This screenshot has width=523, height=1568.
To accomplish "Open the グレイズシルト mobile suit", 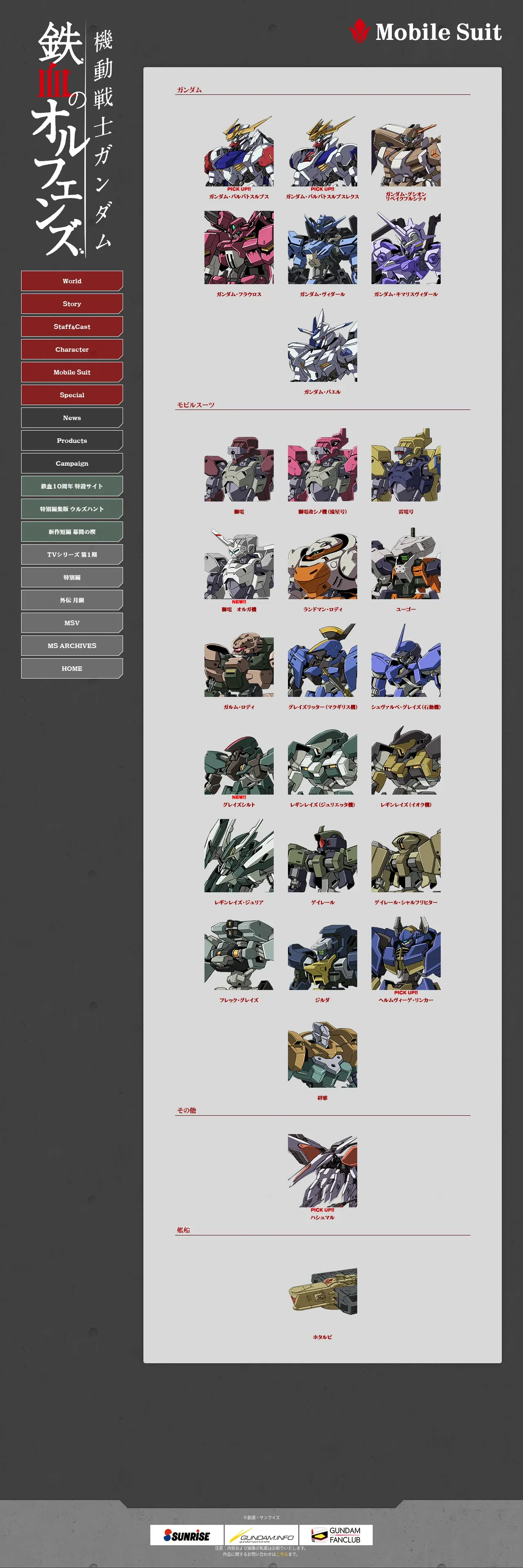I will 239,758.
